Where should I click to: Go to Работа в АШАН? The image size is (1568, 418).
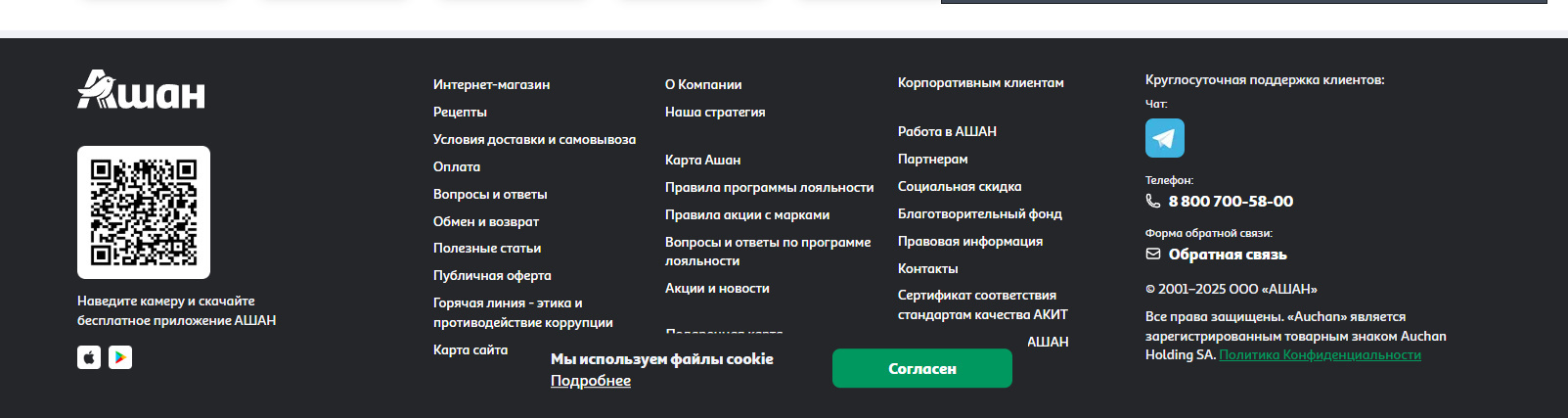coord(947,131)
